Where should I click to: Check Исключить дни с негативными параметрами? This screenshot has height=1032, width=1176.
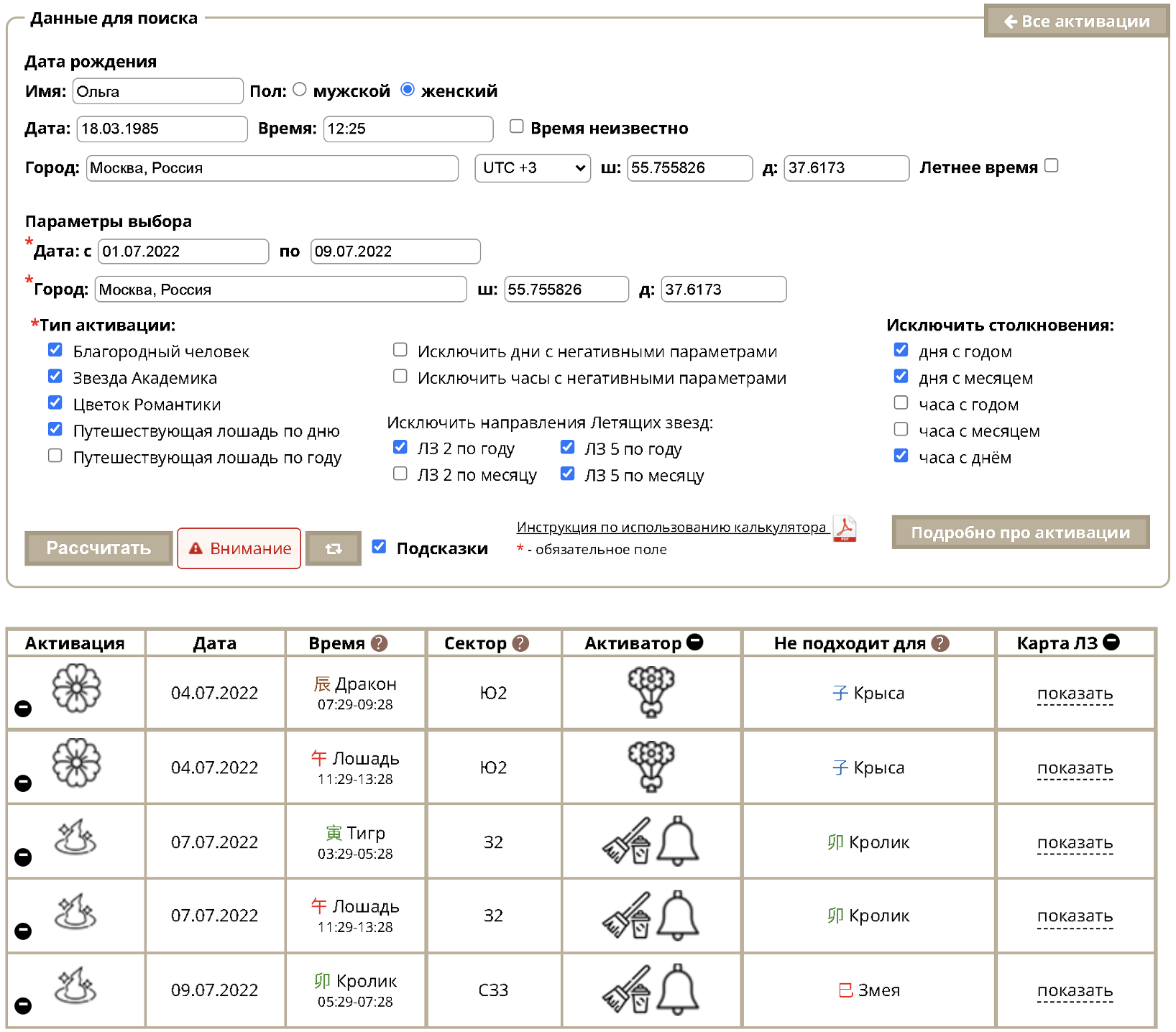click(x=400, y=350)
